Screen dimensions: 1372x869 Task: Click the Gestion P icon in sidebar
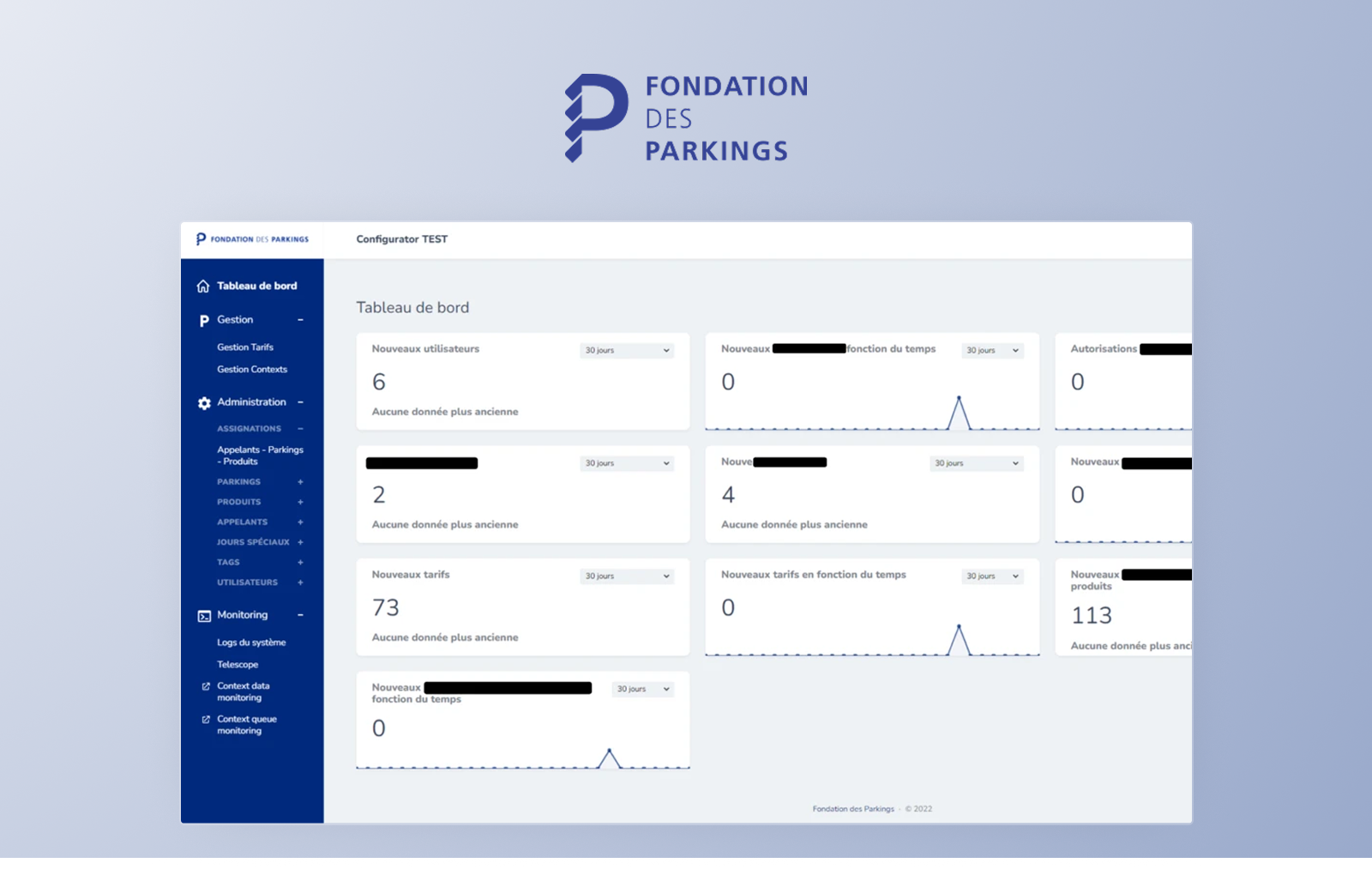[204, 320]
